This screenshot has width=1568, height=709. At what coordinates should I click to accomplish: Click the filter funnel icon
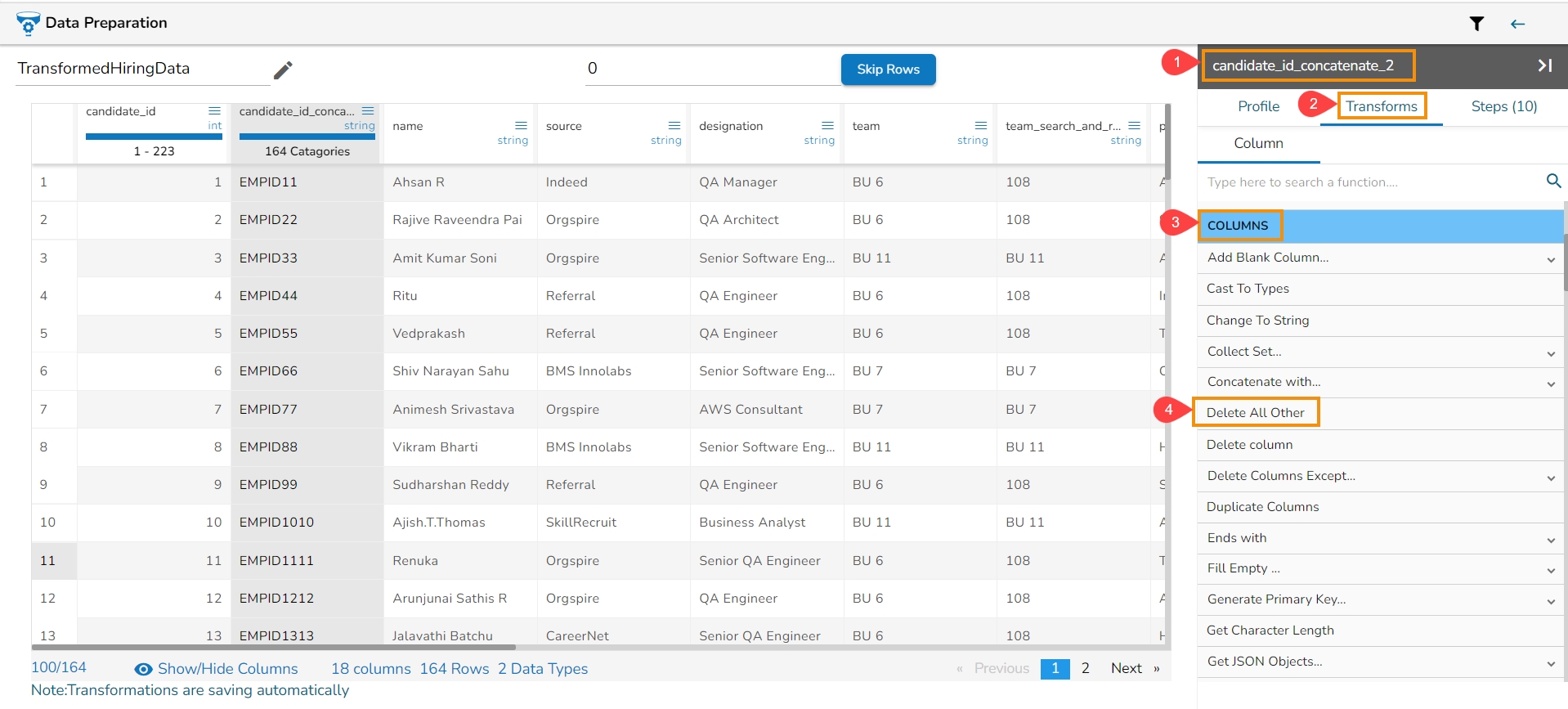point(1476,24)
